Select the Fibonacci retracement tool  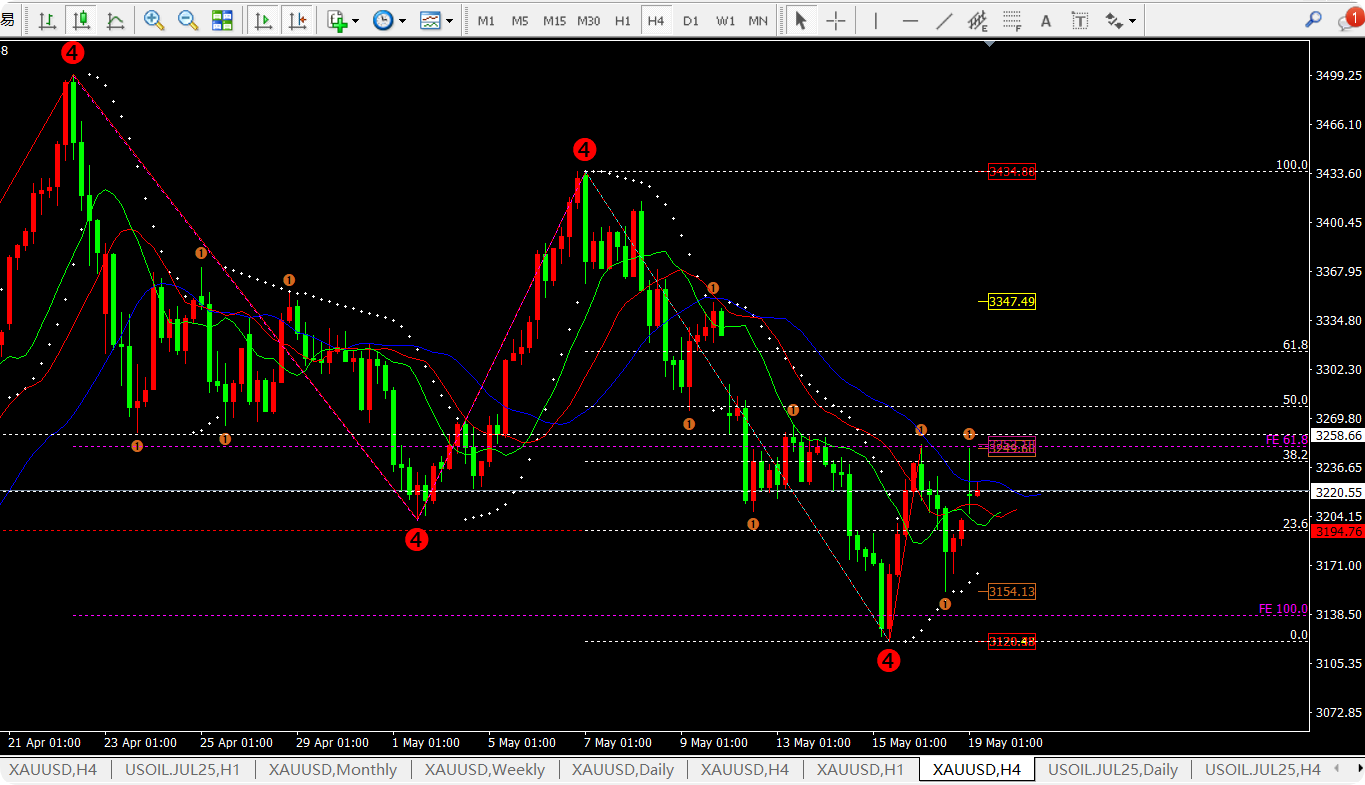1012,20
